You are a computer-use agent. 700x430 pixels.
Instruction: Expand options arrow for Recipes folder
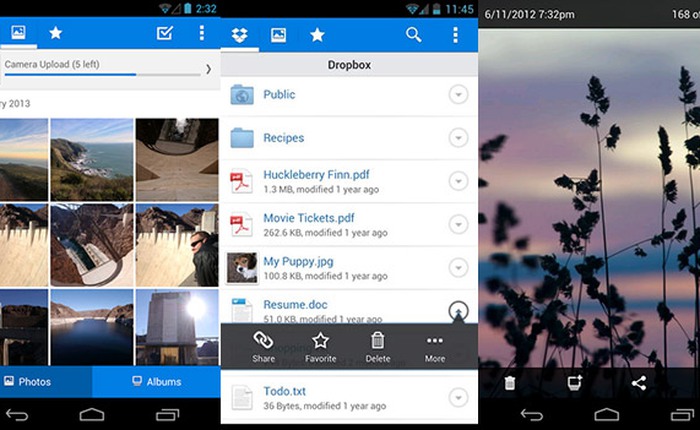(x=458, y=138)
